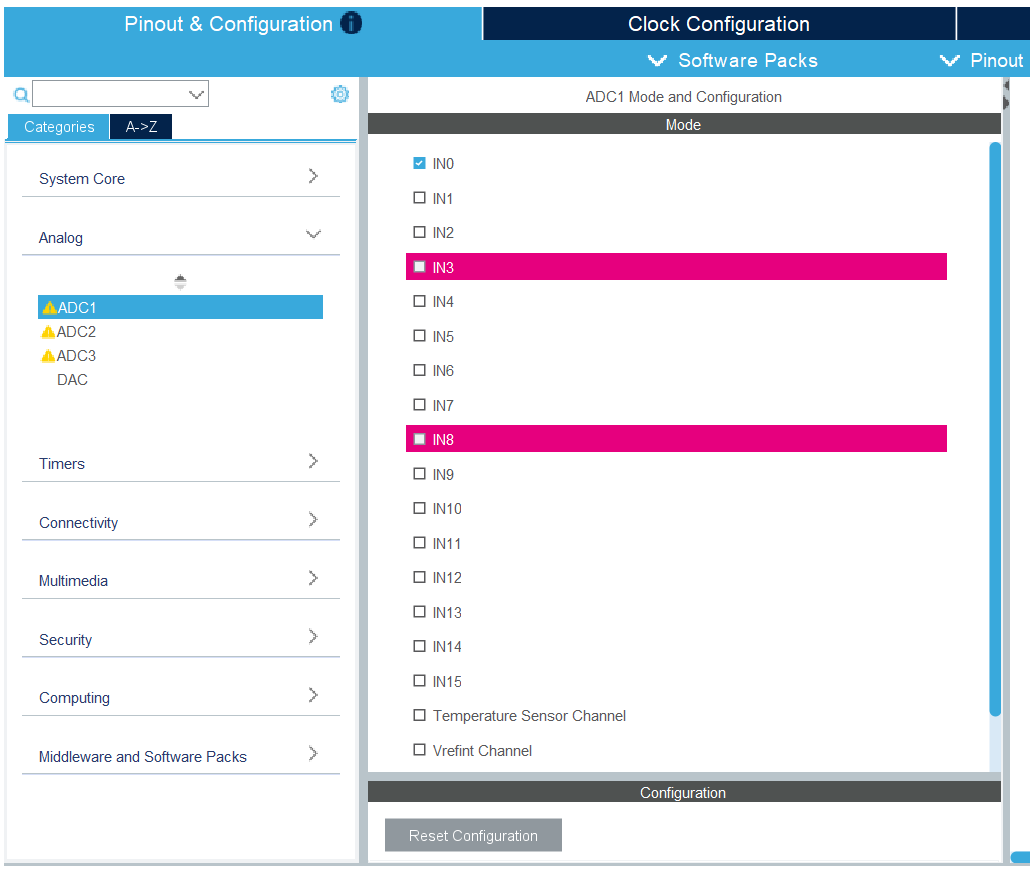This screenshot has width=1030, height=870.
Task: Click the info icon beside Pinout & Configuration
Action: point(351,24)
